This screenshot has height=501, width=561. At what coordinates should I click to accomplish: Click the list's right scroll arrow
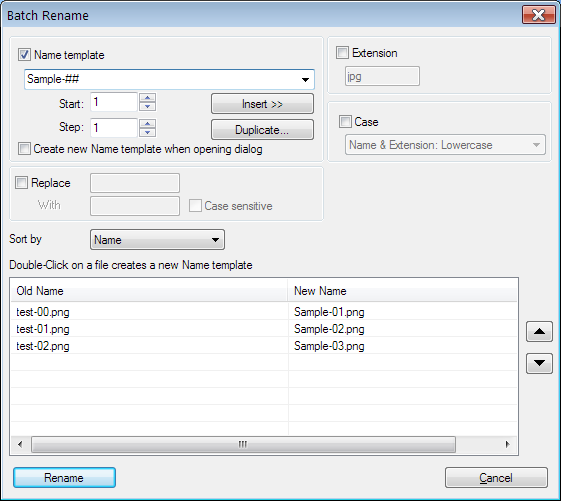point(507,444)
